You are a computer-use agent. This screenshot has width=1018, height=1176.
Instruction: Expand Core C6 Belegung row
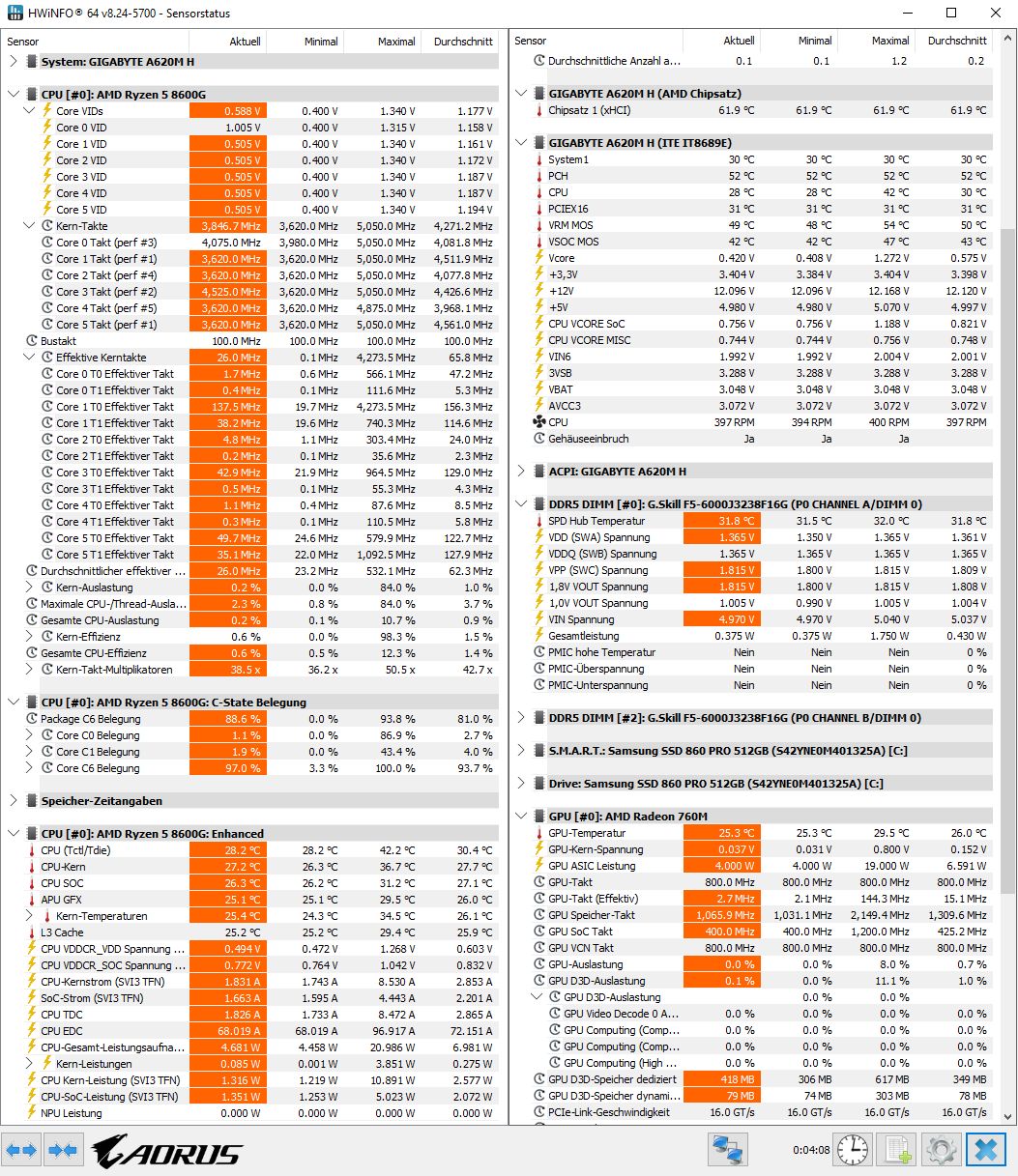[29, 768]
